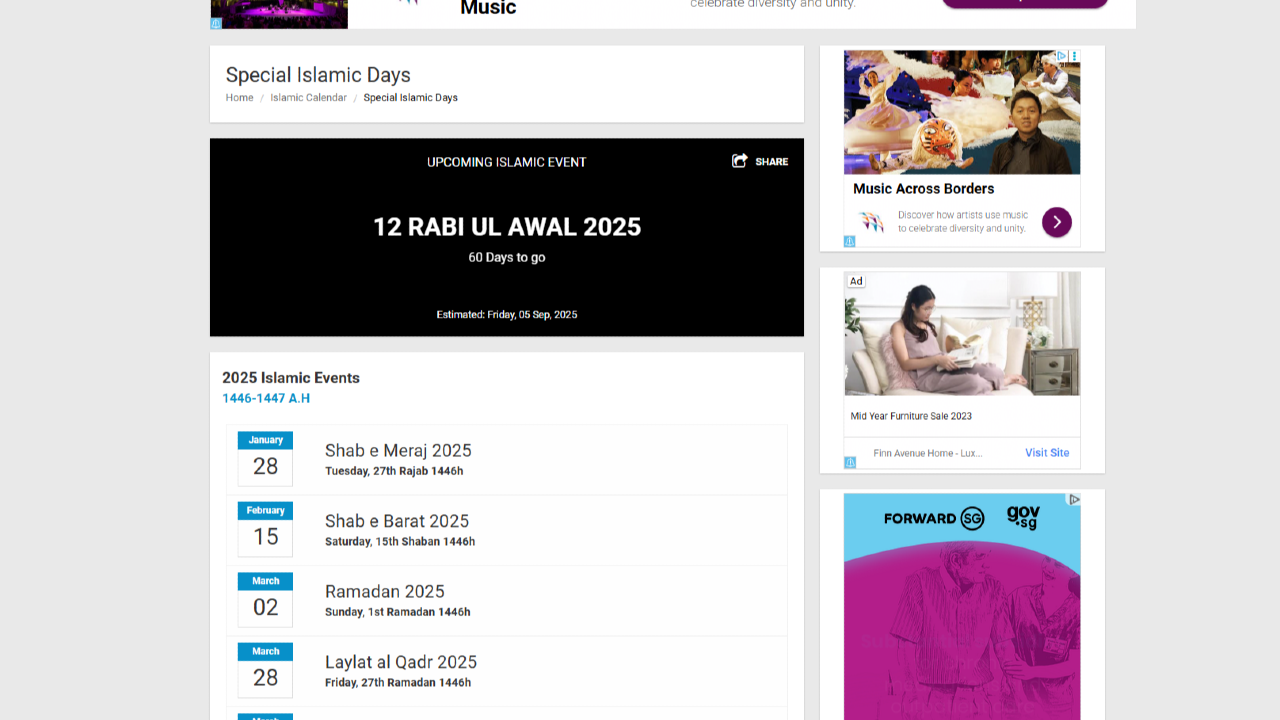
Task: Click the '60 Days to go' text
Action: 507,257
